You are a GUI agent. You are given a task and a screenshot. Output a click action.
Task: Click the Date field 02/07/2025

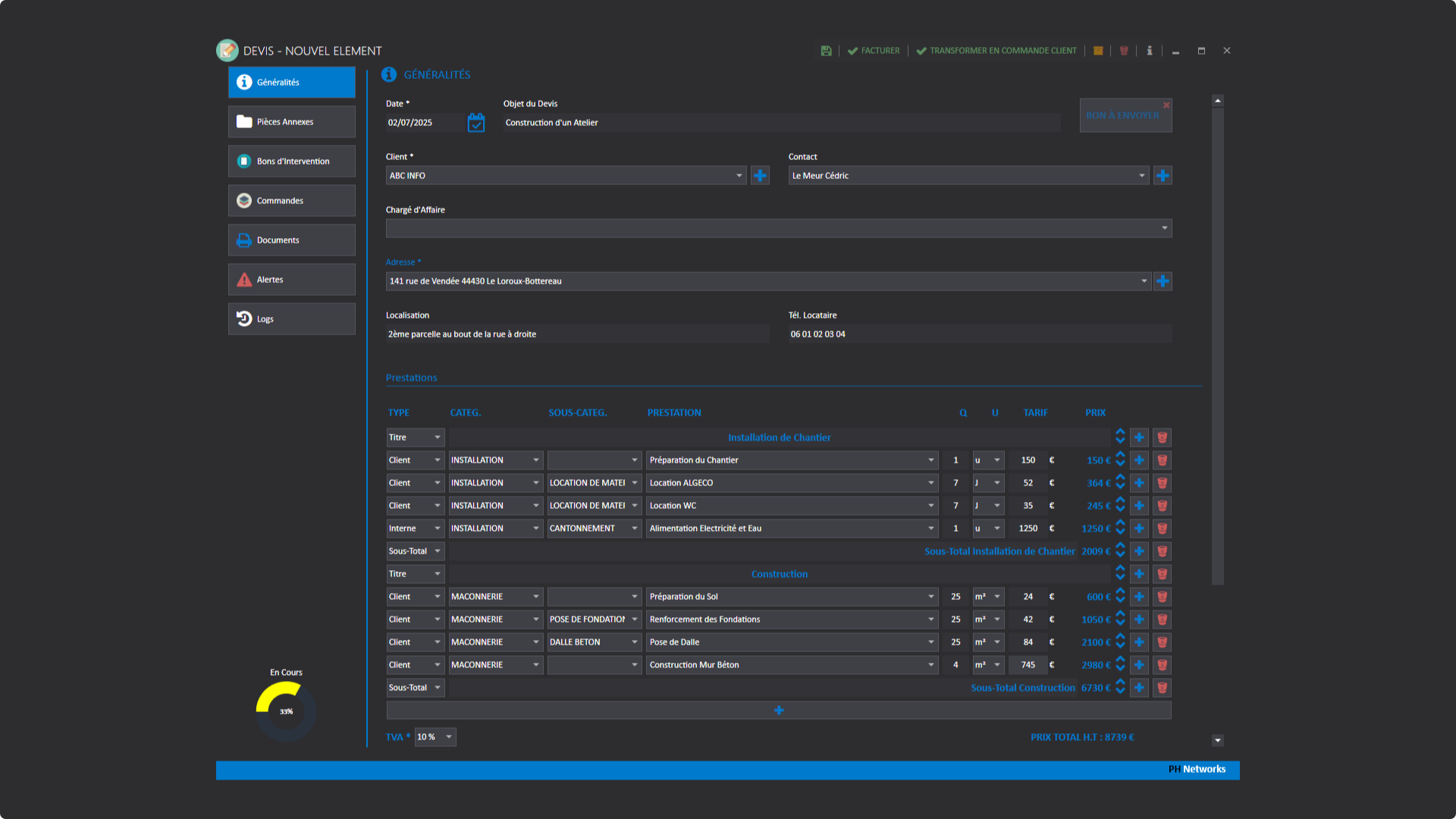pos(424,123)
